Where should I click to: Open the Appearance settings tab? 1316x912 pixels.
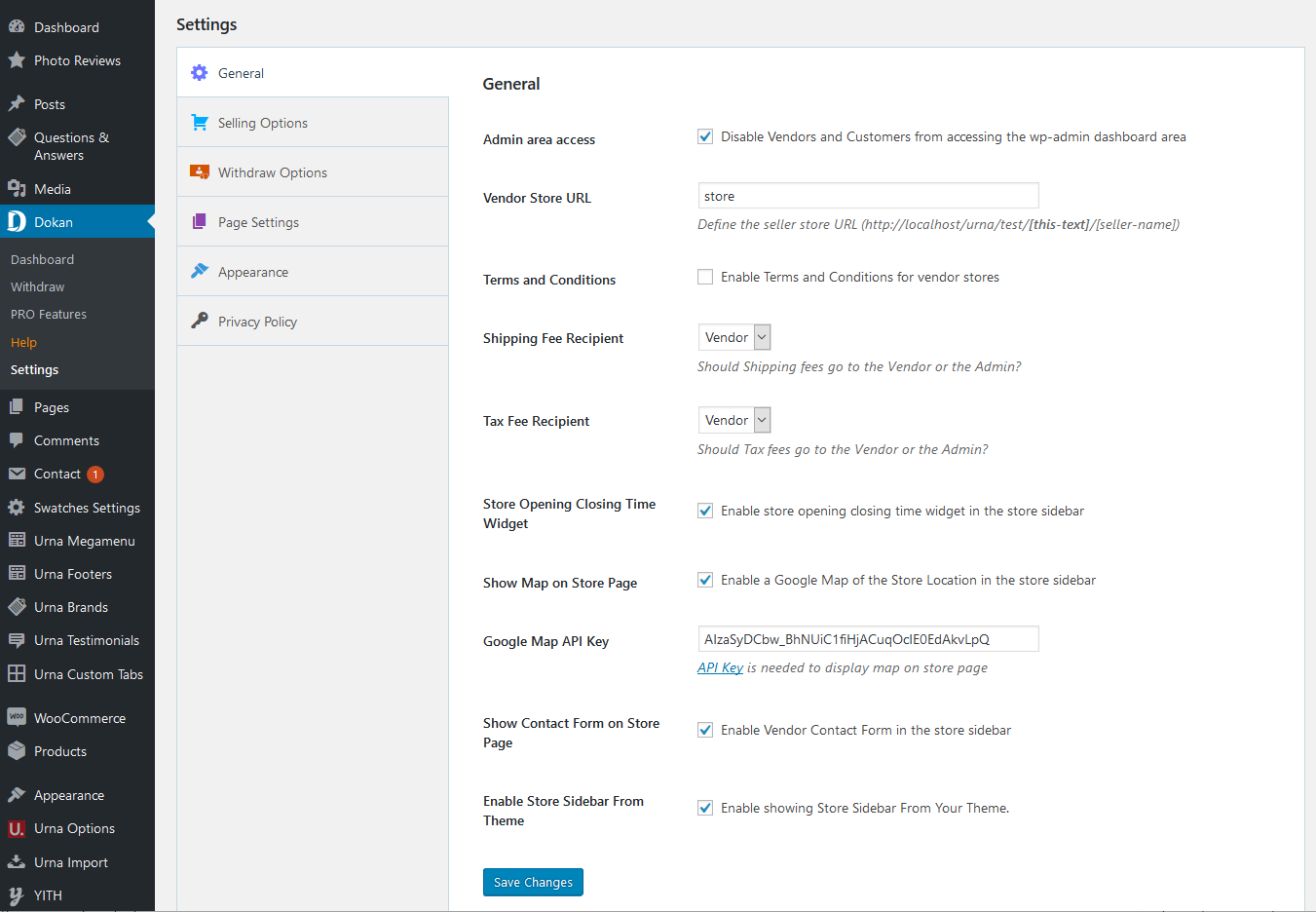(313, 272)
